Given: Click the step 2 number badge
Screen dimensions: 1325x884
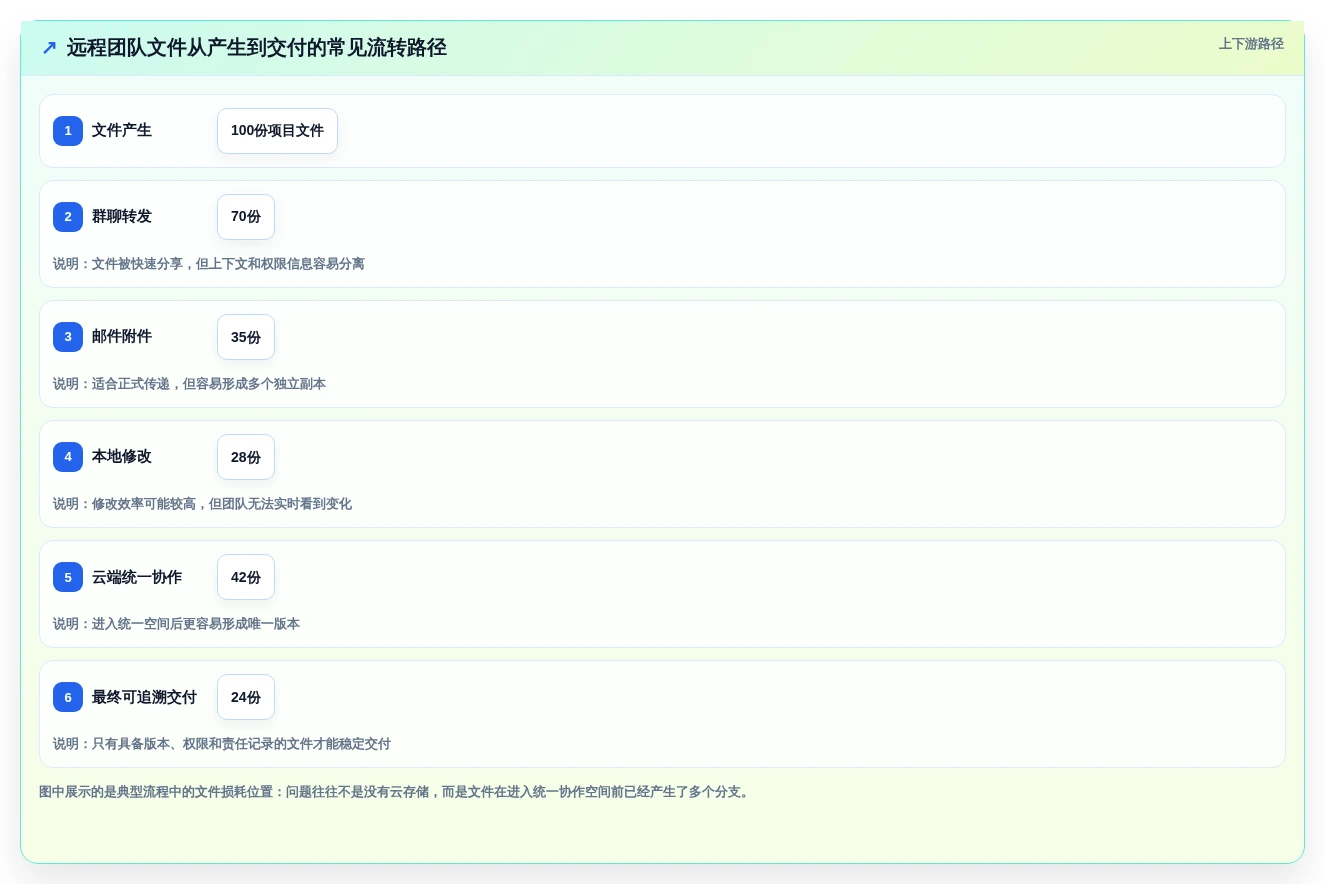Looking at the screenshot, I should 68,217.
